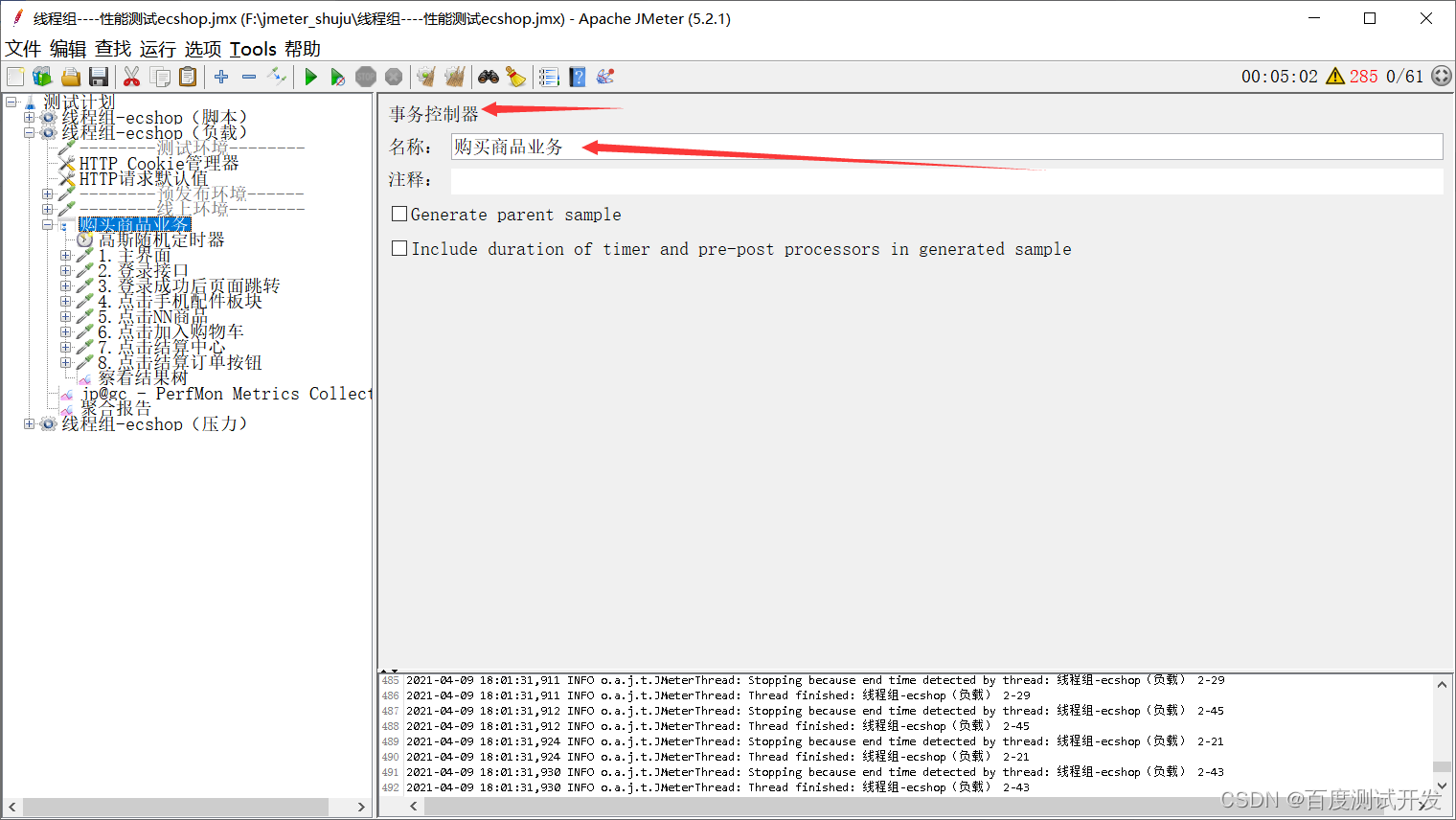
Task: Select jp@gc PerfMon Metrics Collector
Action: 227,394
